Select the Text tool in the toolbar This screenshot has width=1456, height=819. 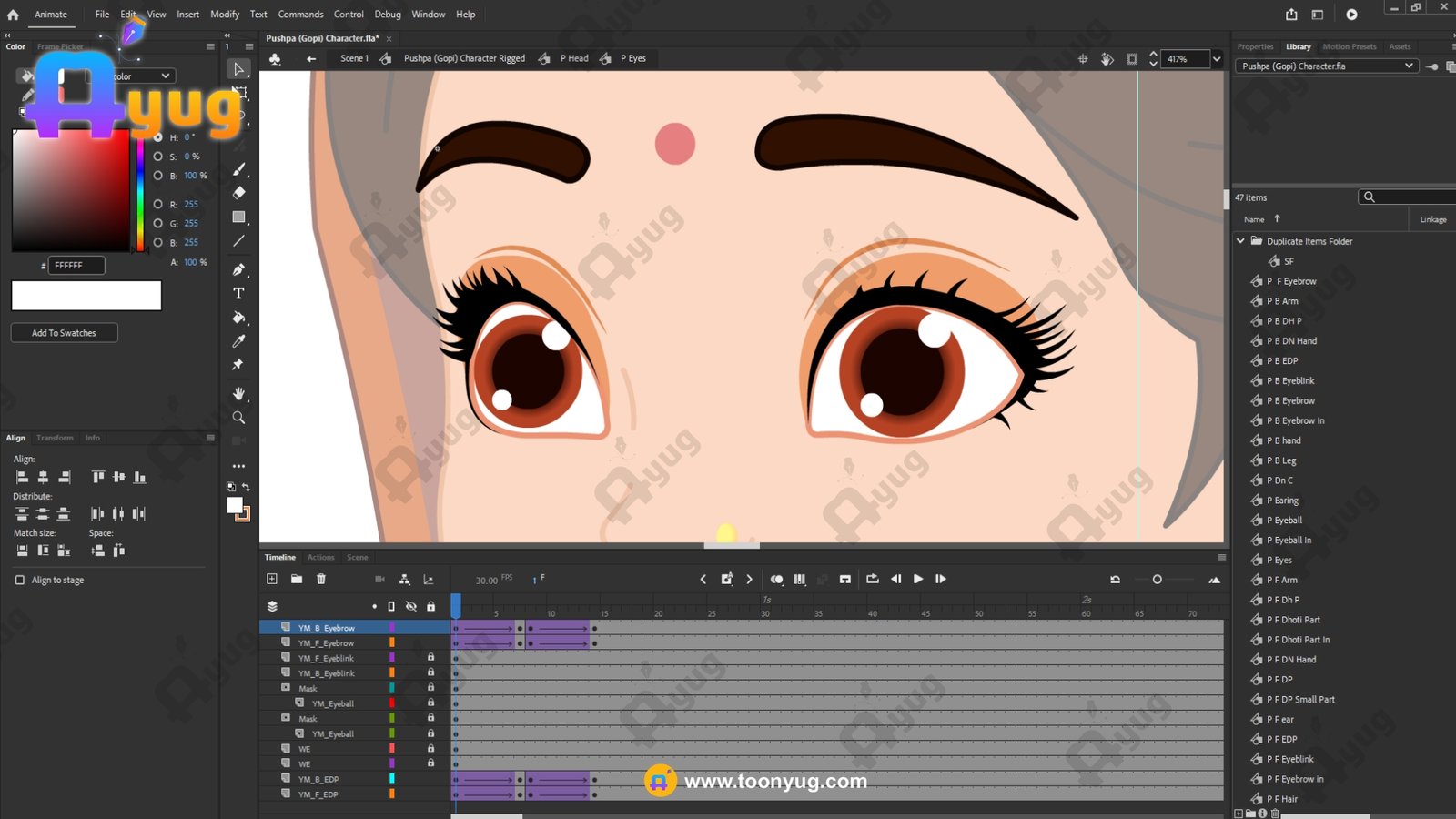coord(238,294)
